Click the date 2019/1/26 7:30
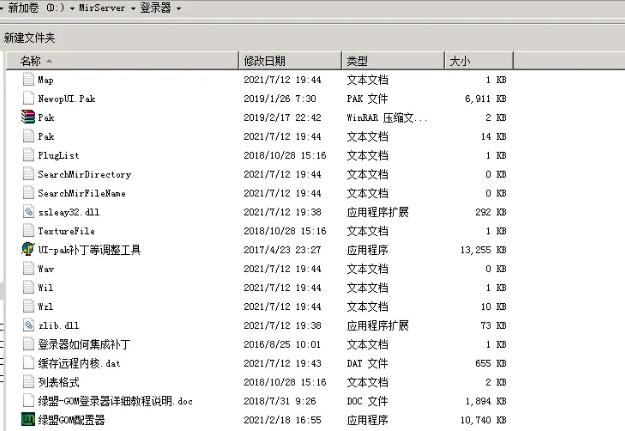The image size is (625, 431). (280, 98)
